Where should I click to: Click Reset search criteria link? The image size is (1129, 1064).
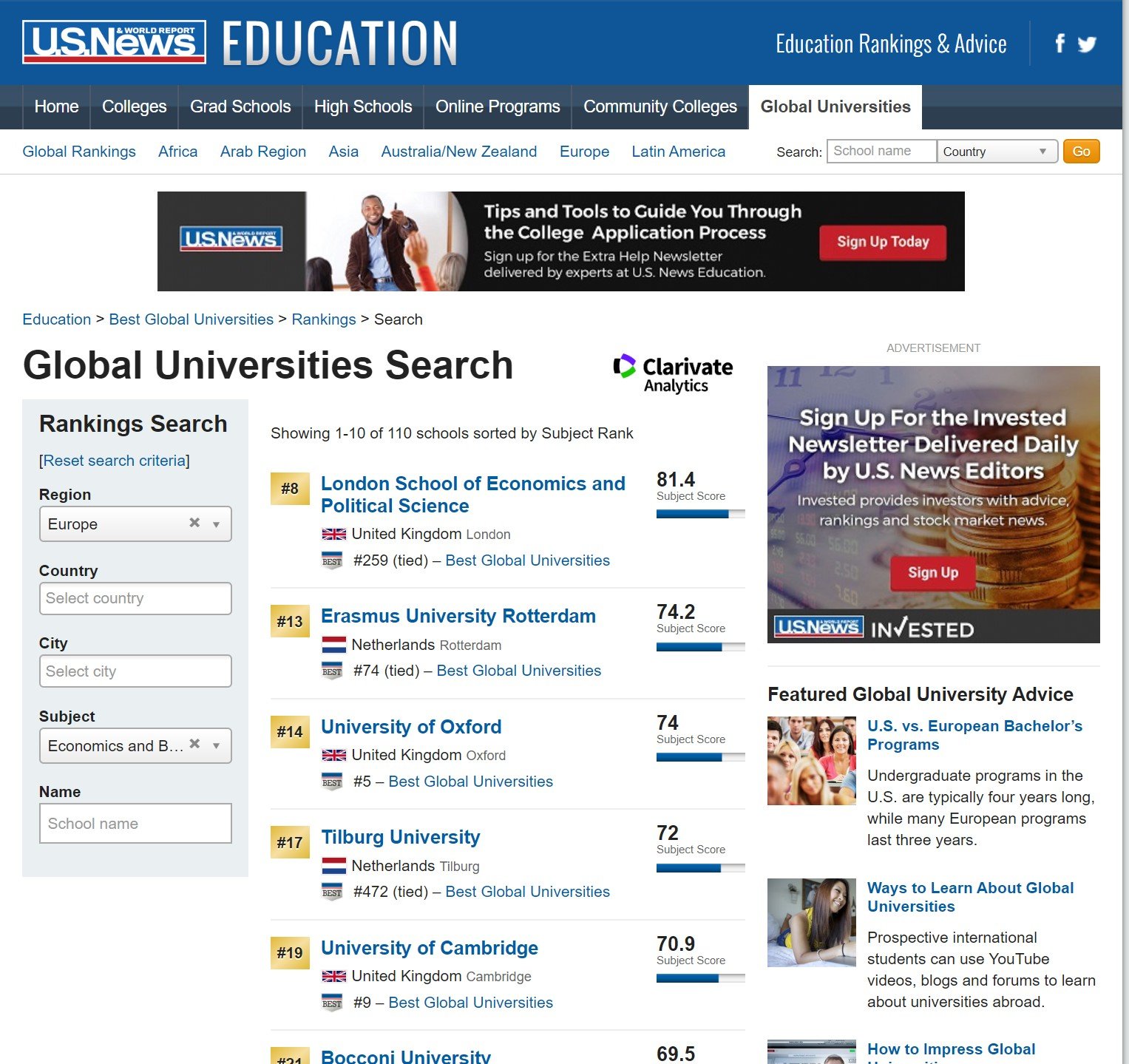click(x=115, y=461)
